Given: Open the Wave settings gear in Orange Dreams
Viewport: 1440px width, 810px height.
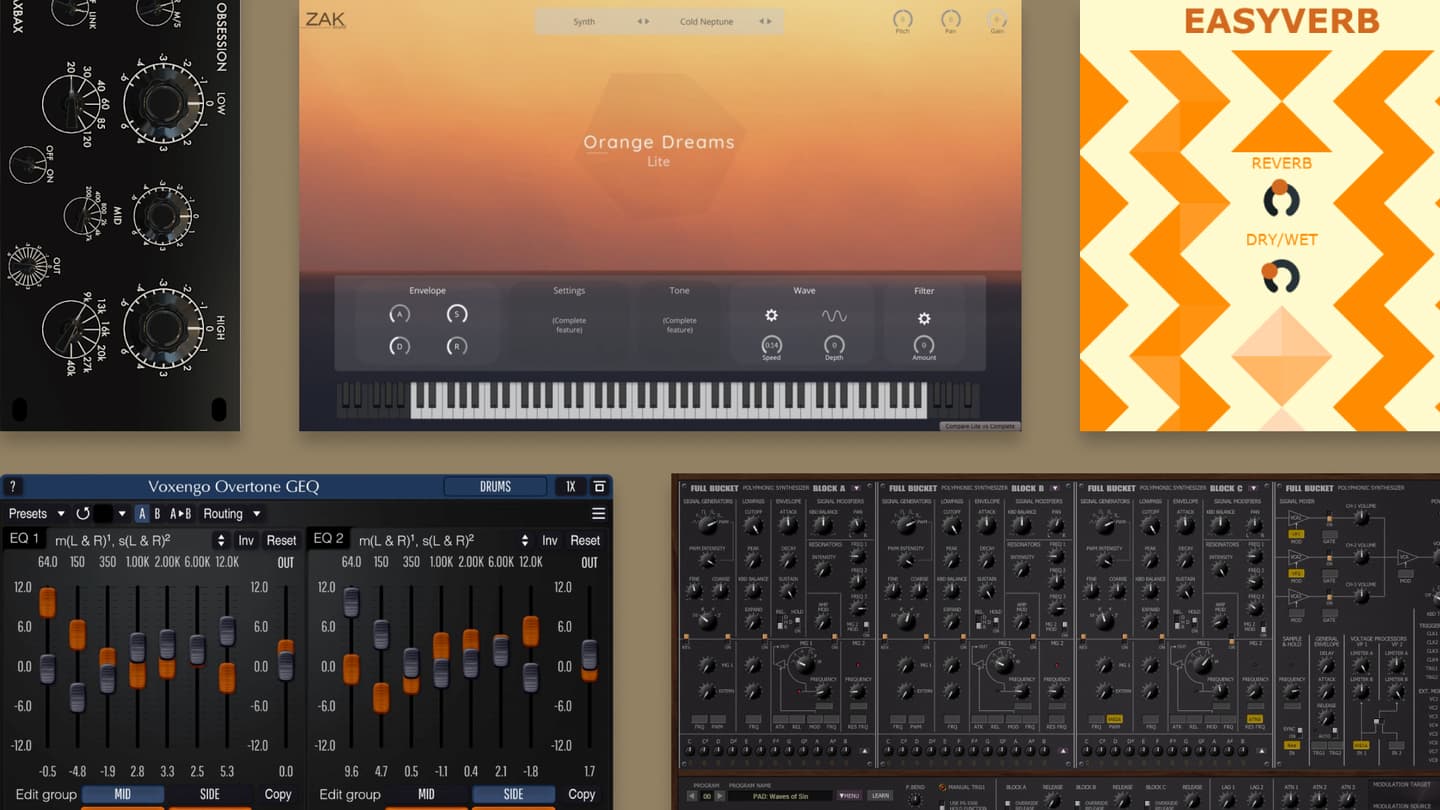Looking at the screenshot, I should pyautogui.click(x=770, y=315).
